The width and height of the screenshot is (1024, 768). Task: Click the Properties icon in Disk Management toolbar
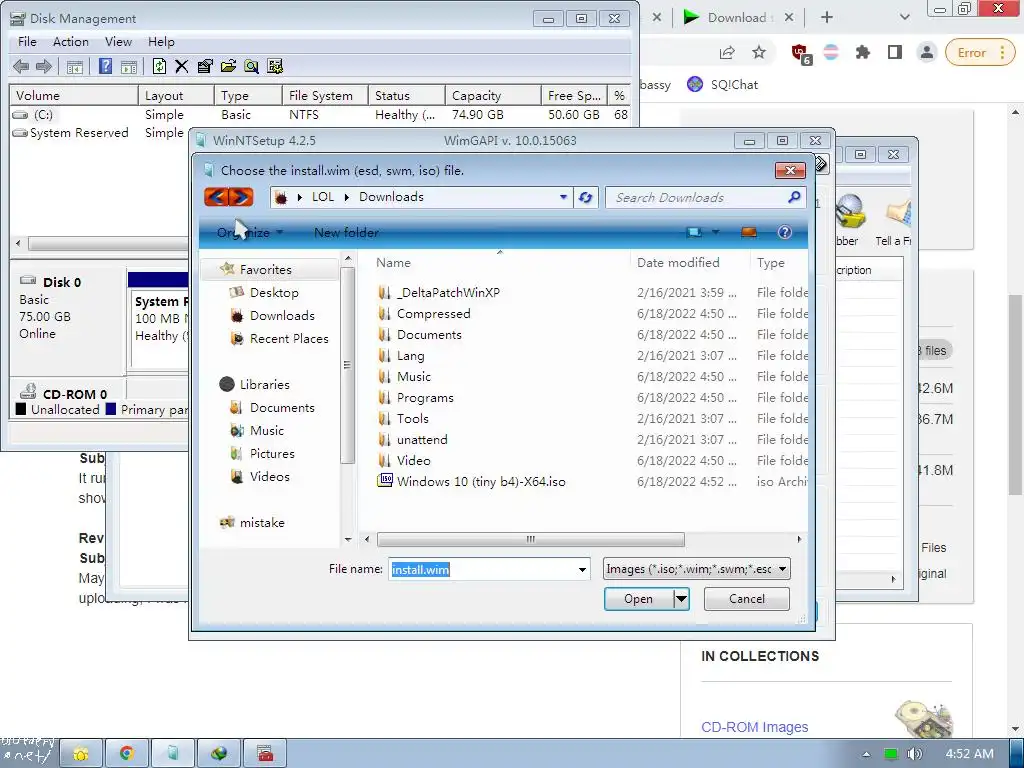pos(204,66)
